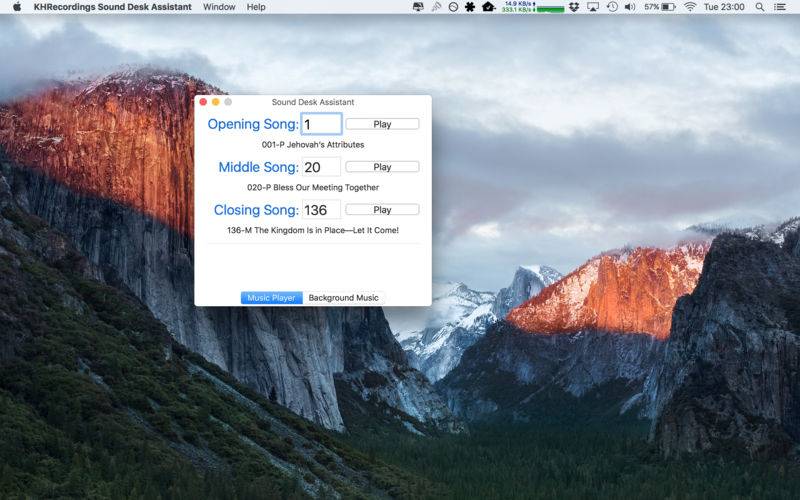Click the Dropbox menu bar icon
The image size is (800, 500).
tap(574, 7)
